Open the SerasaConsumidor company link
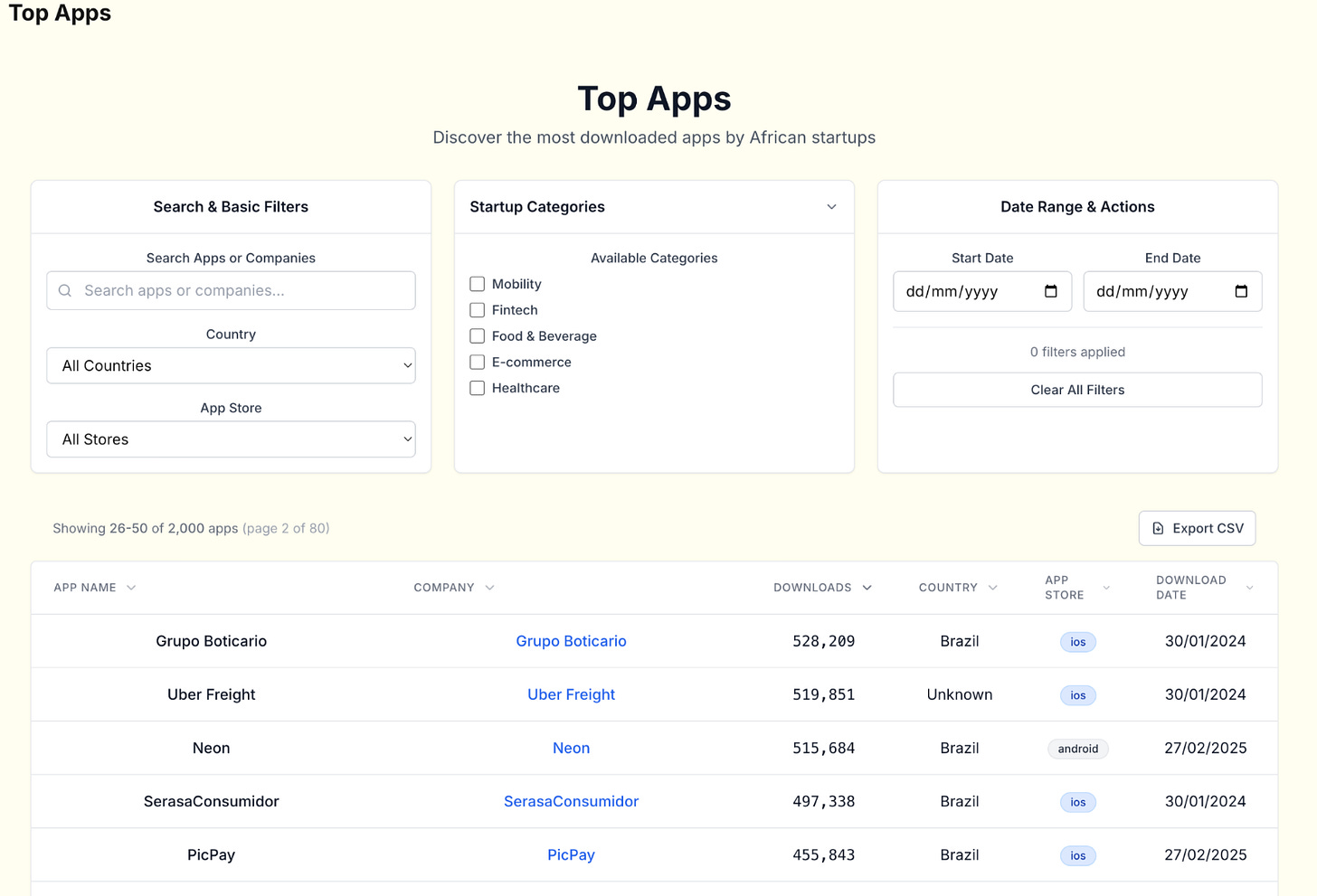Image resolution: width=1317 pixels, height=896 pixels. 571,801
